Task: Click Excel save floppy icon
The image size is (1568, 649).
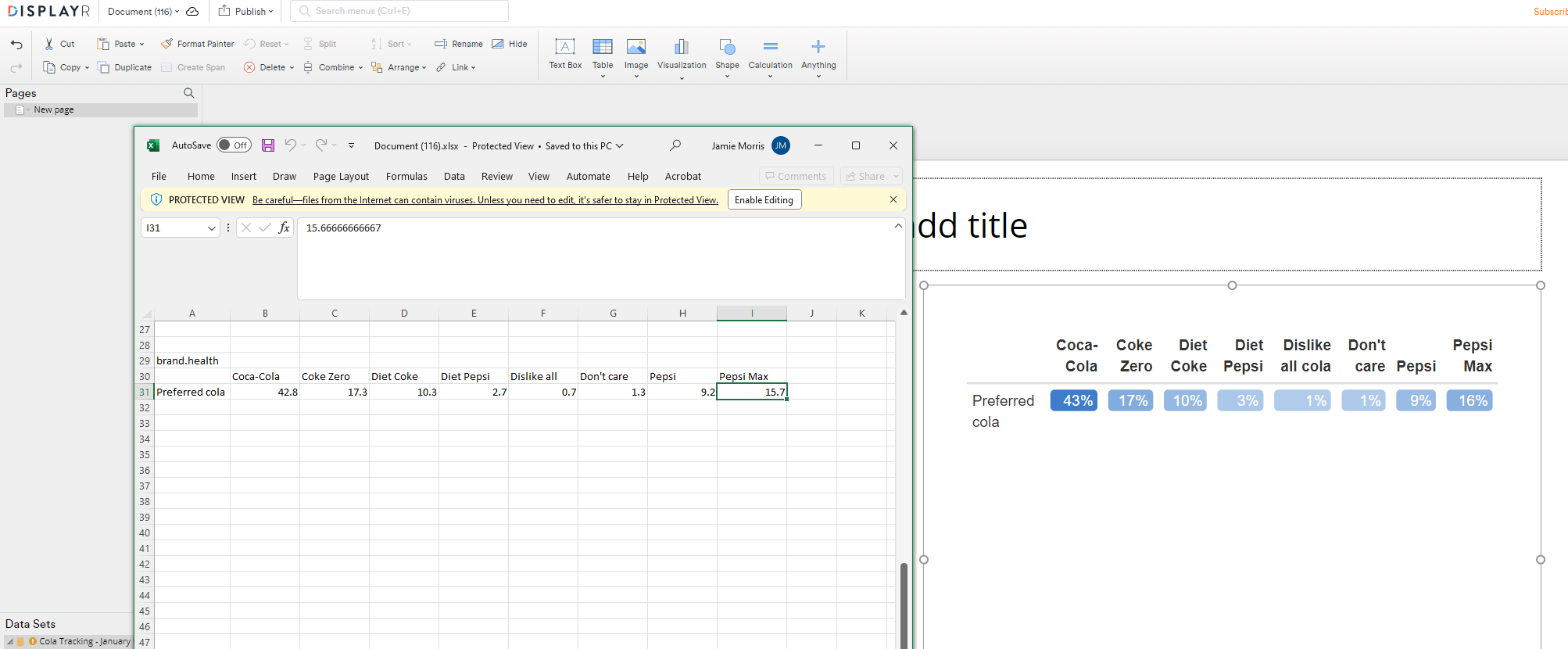Action: pos(268,145)
